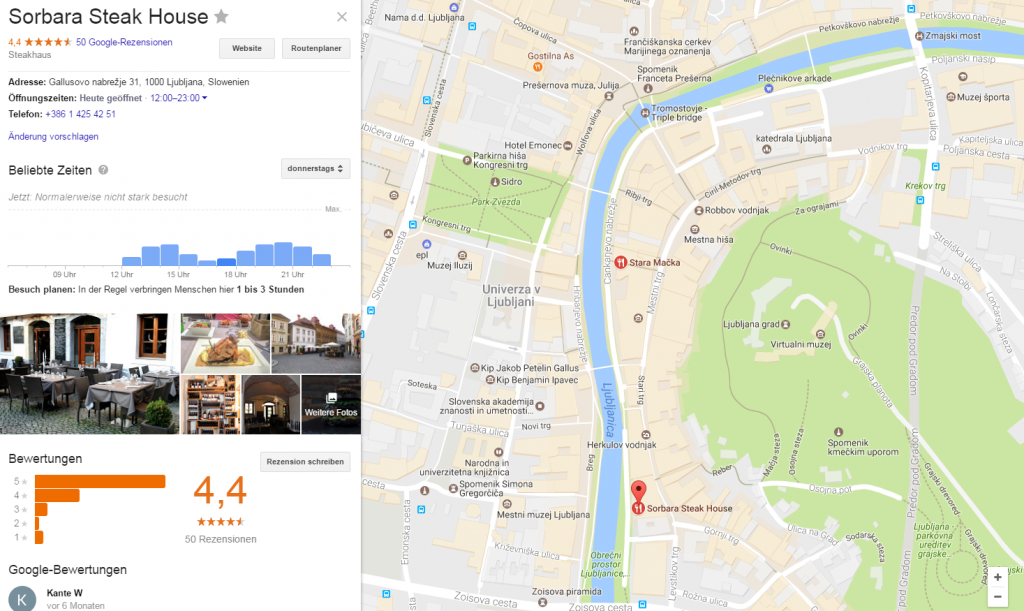The image size is (1024, 611).
Task: Call phone number +386 1 425 42 51
Action: pos(80,114)
